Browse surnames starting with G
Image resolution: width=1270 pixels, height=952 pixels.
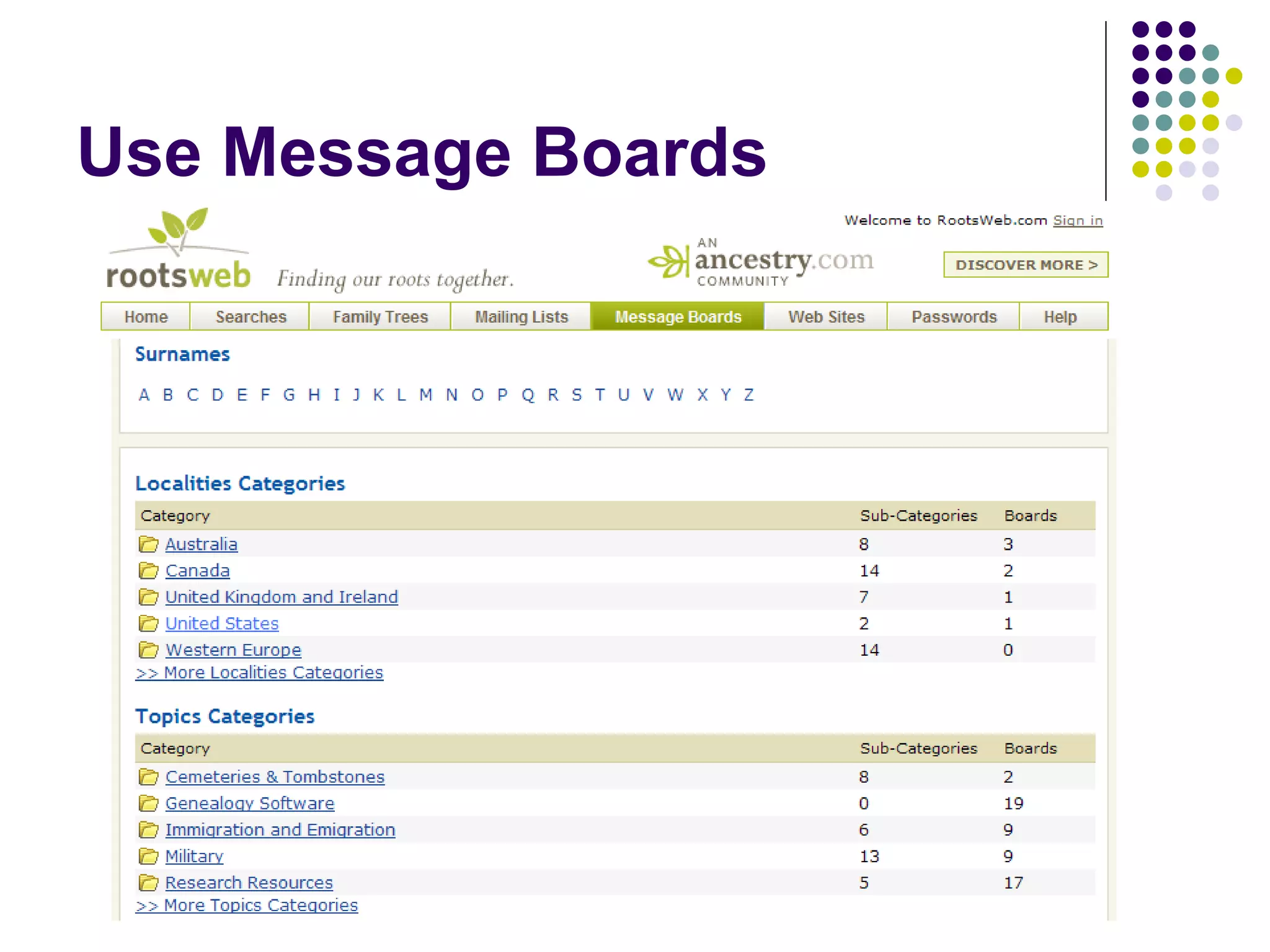[x=289, y=395]
